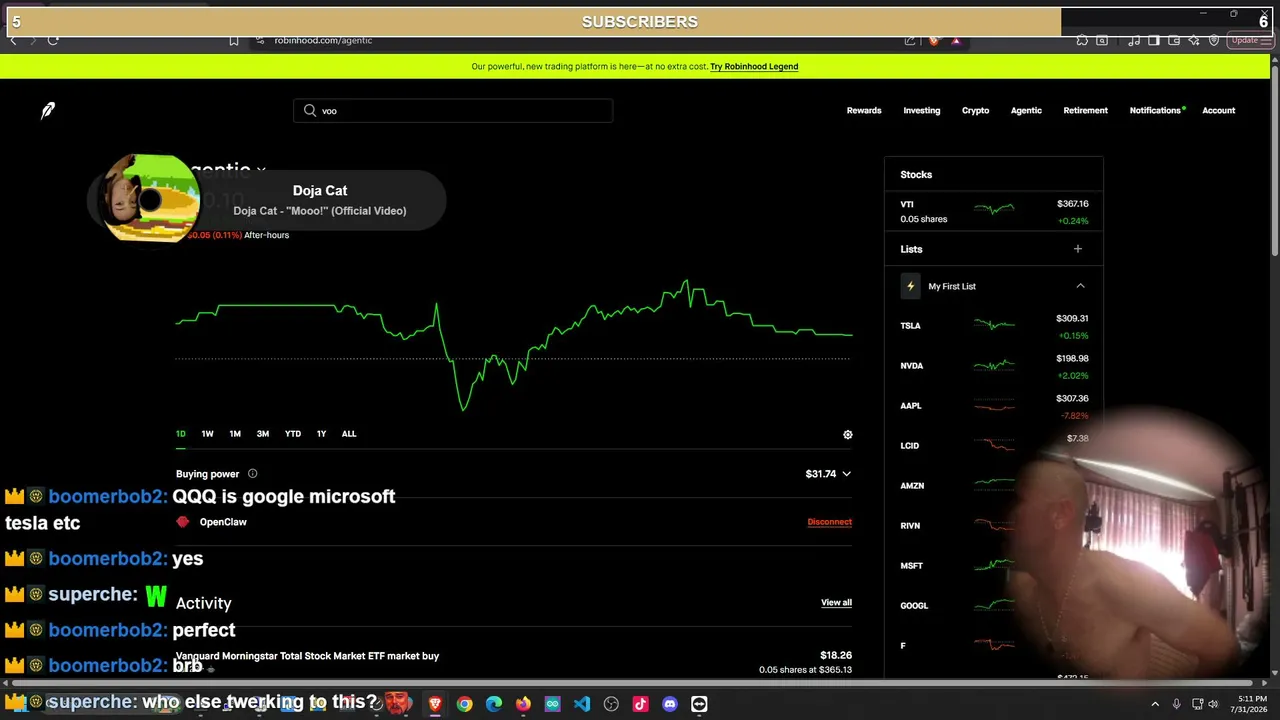Open Brave Rewards triangle icon

[956, 40]
